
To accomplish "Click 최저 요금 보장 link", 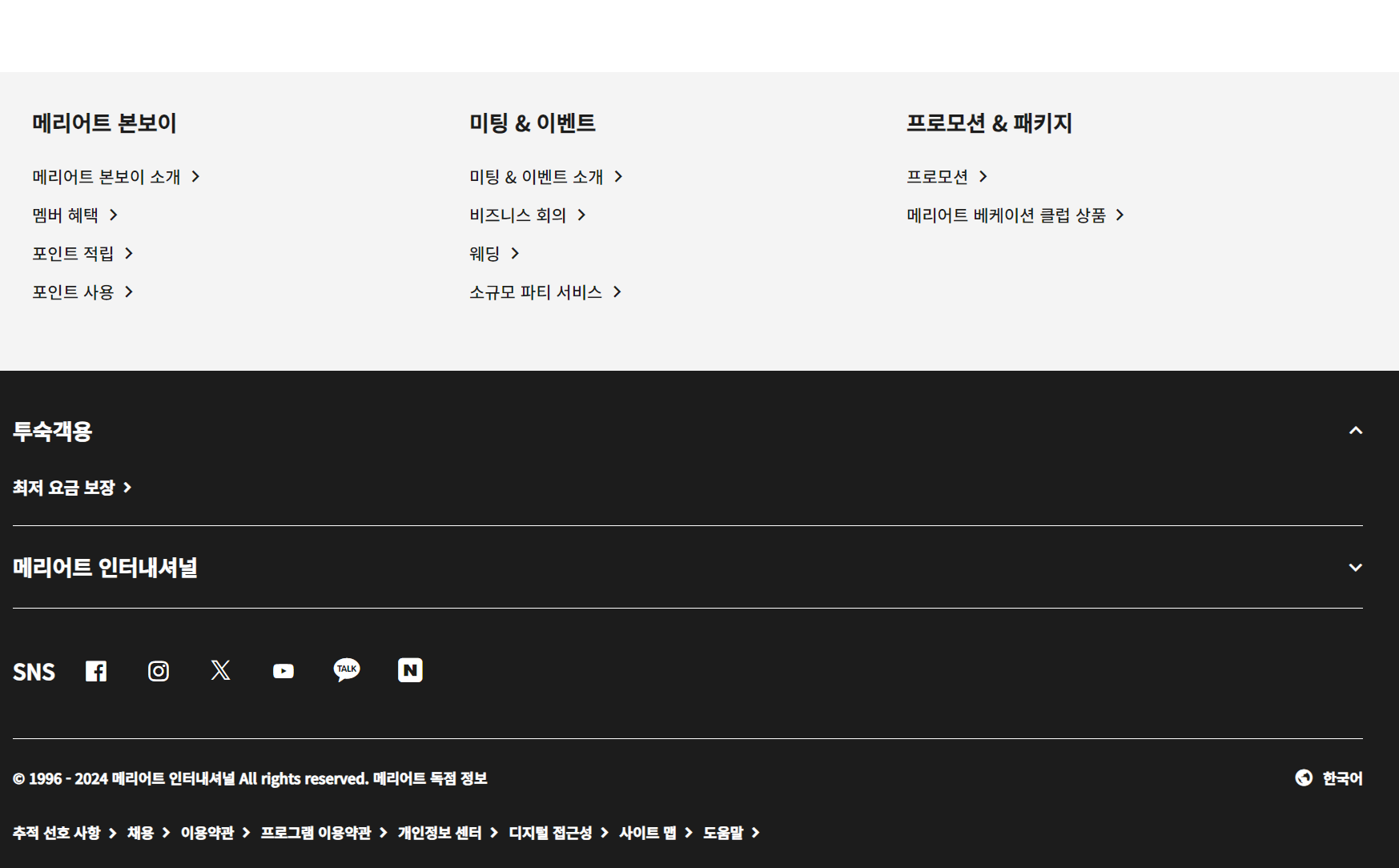I will [72, 487].
